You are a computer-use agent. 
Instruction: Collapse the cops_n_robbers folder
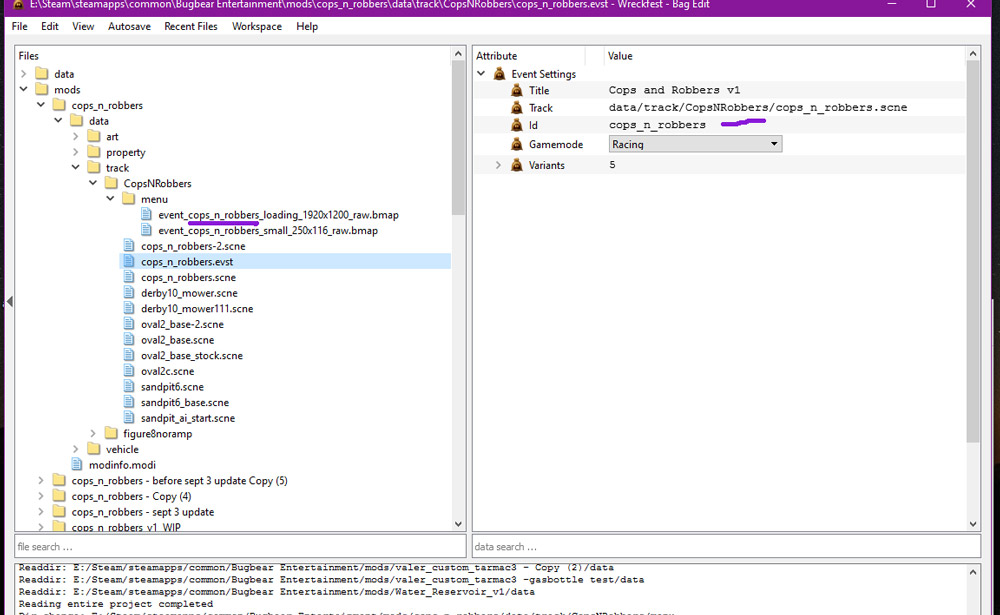pos(41,105)
